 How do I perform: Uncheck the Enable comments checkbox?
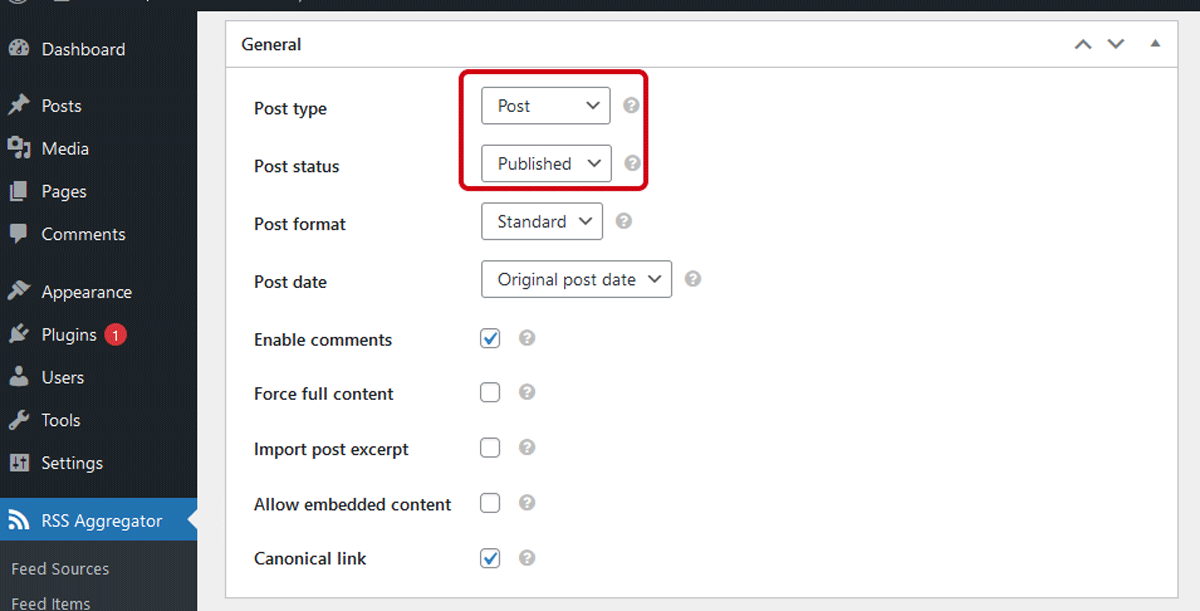490,339
